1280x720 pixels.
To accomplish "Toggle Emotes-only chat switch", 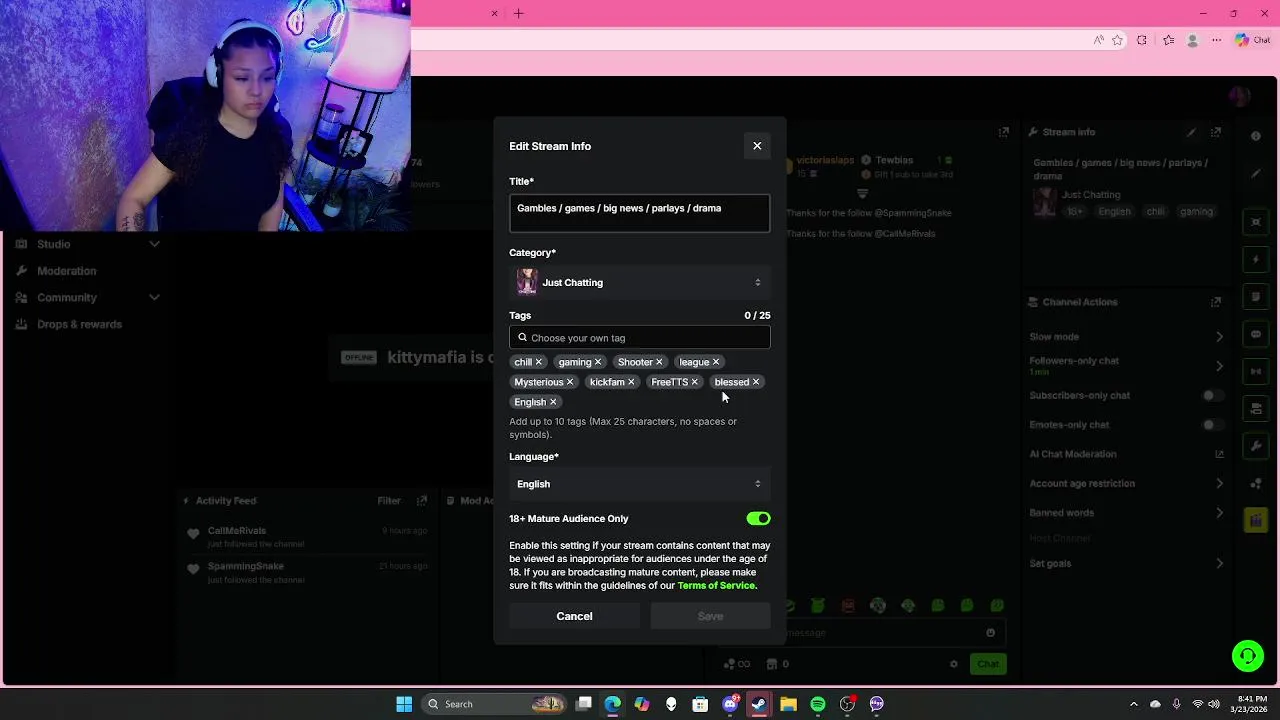I will 1212,425.
